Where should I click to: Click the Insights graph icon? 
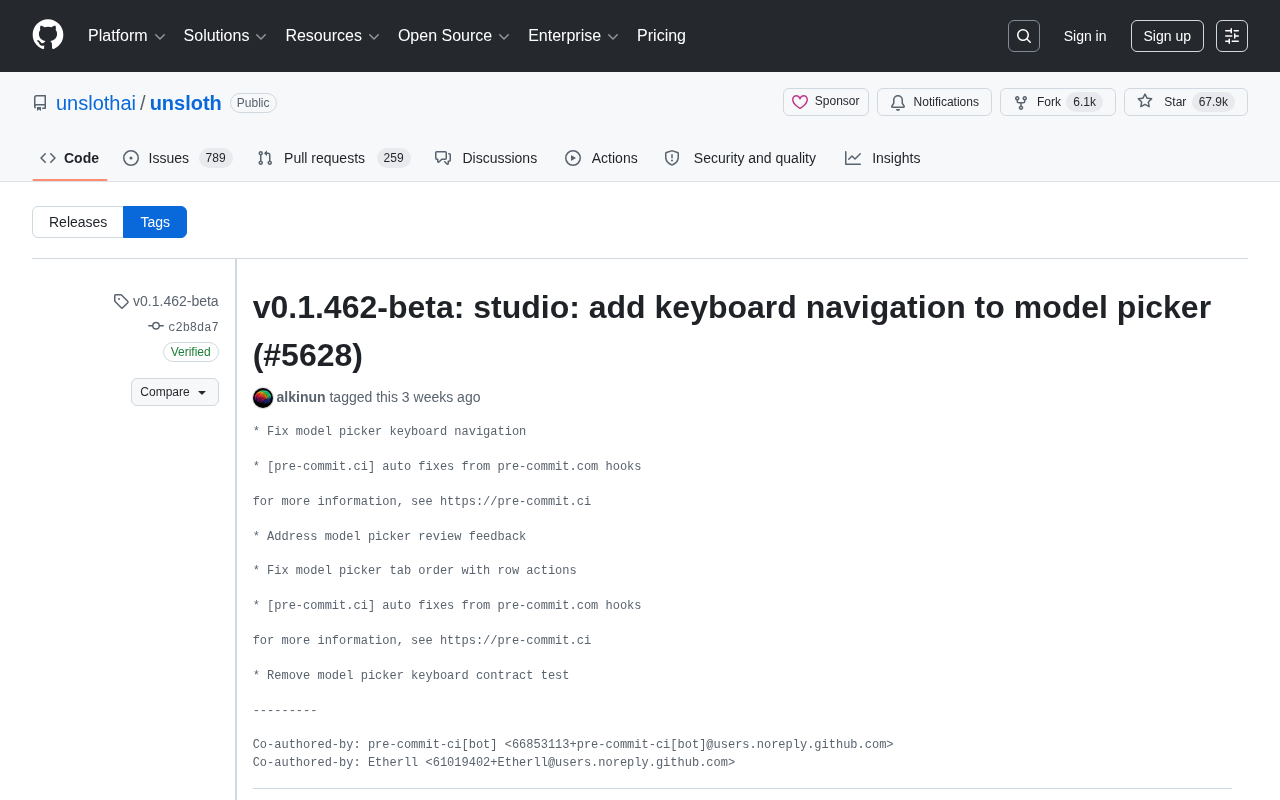click(853, 158)
